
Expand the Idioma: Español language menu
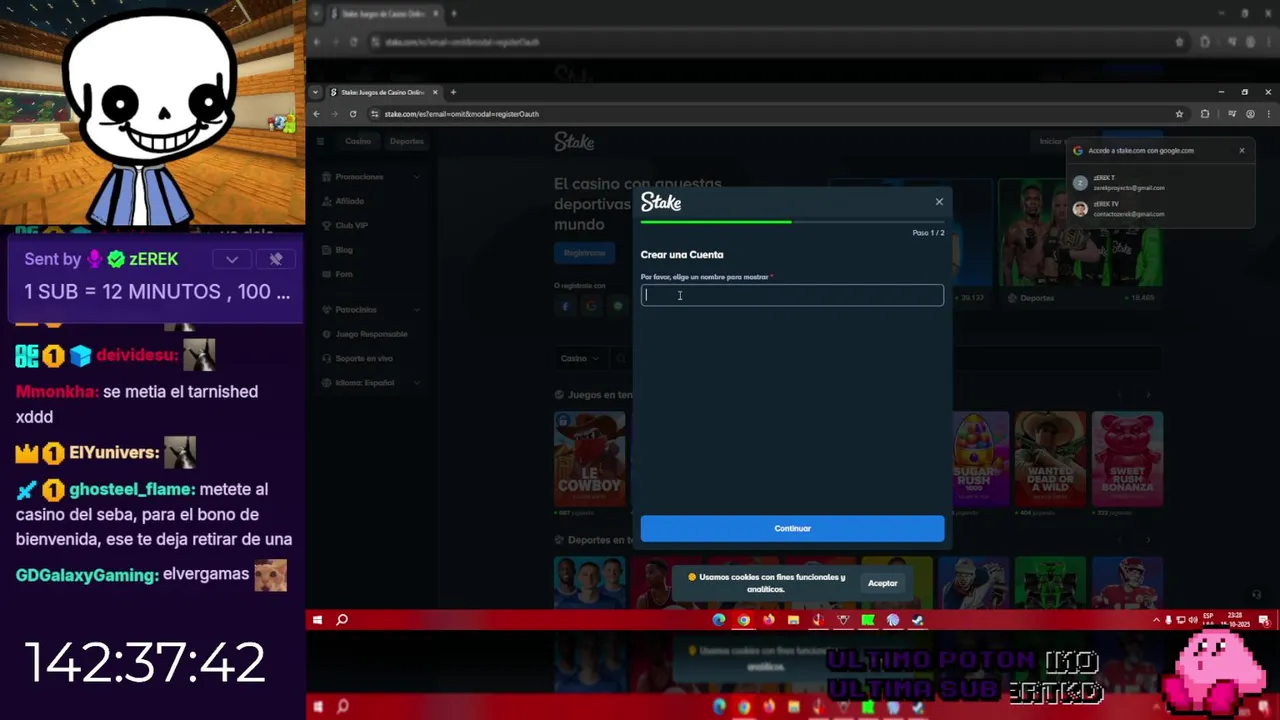417,383
